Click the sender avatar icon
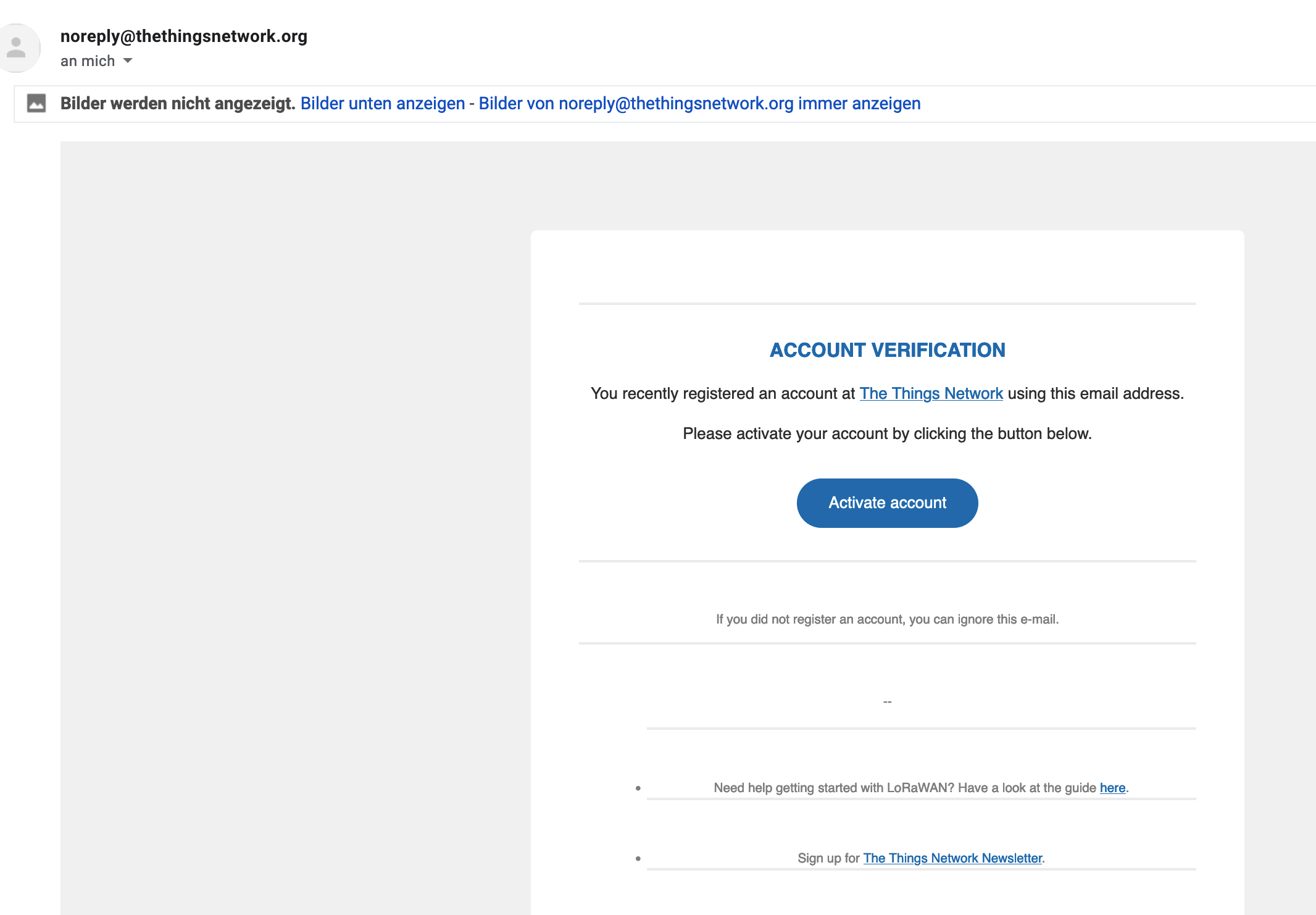This screenshot has height=915, width=1316. (x=17, y=48)
